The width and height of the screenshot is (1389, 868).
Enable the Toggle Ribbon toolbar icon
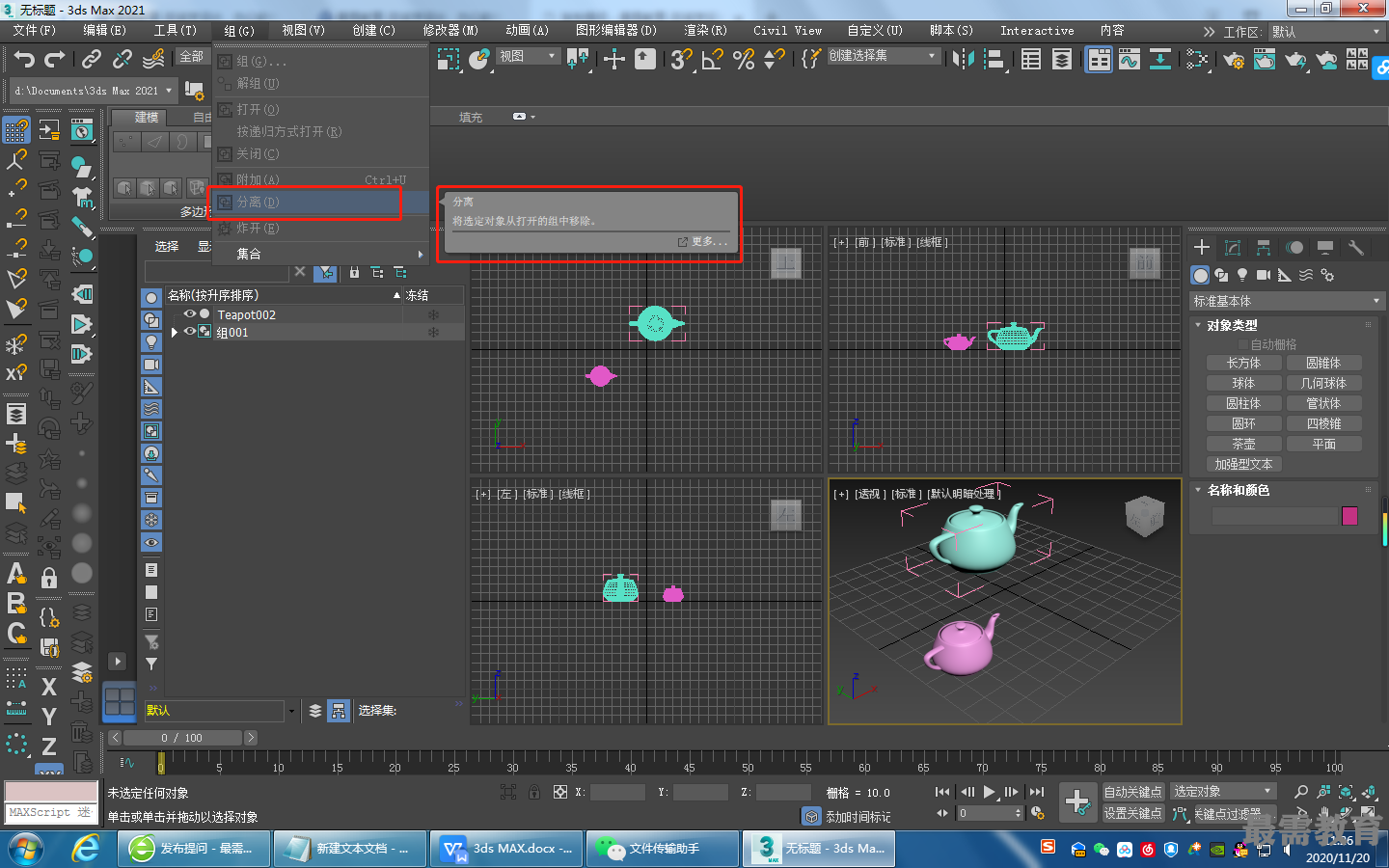[1099, 60]
